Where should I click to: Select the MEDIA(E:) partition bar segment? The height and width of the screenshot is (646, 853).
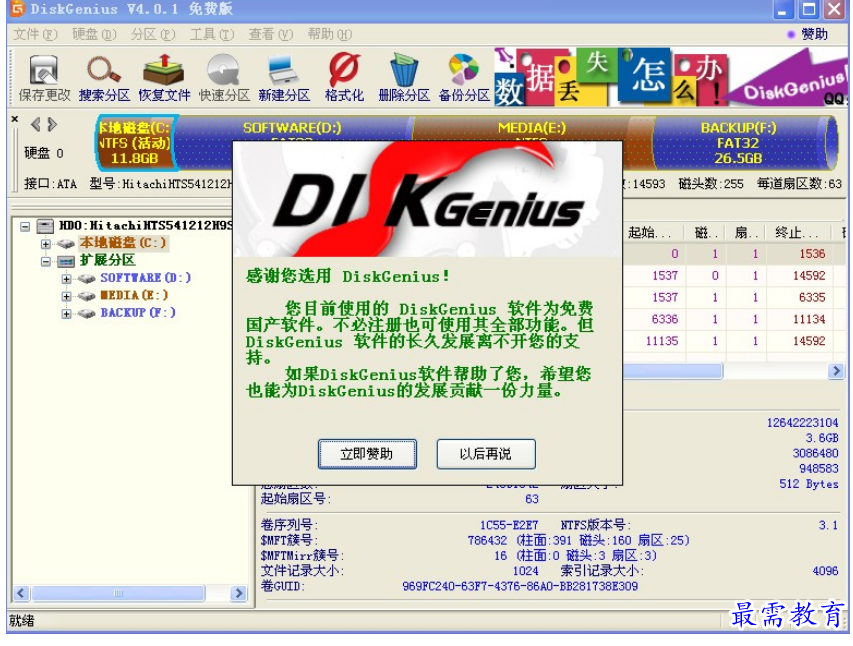point(532,127)
